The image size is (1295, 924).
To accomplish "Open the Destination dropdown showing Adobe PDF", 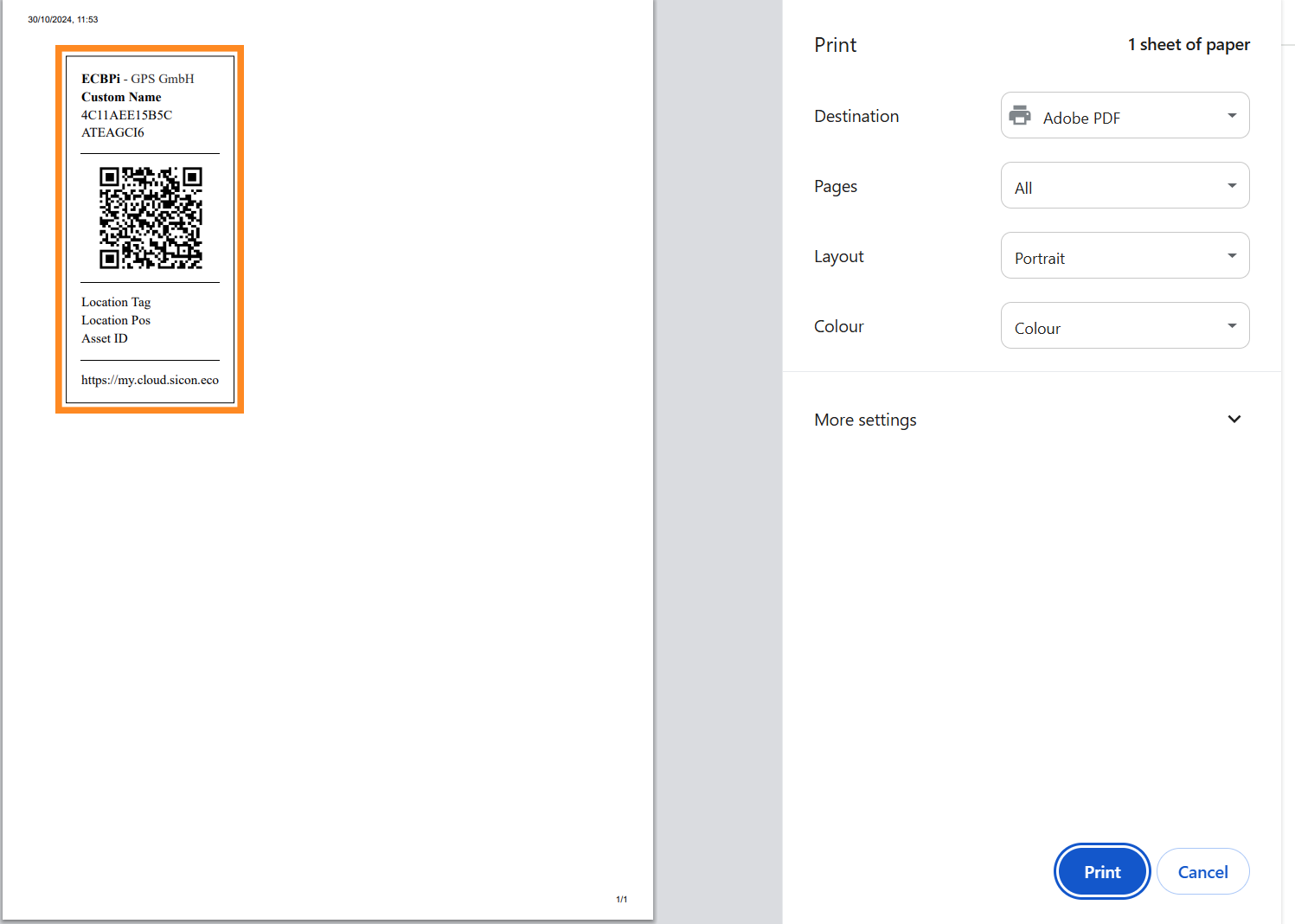I will click(1125, 116).
